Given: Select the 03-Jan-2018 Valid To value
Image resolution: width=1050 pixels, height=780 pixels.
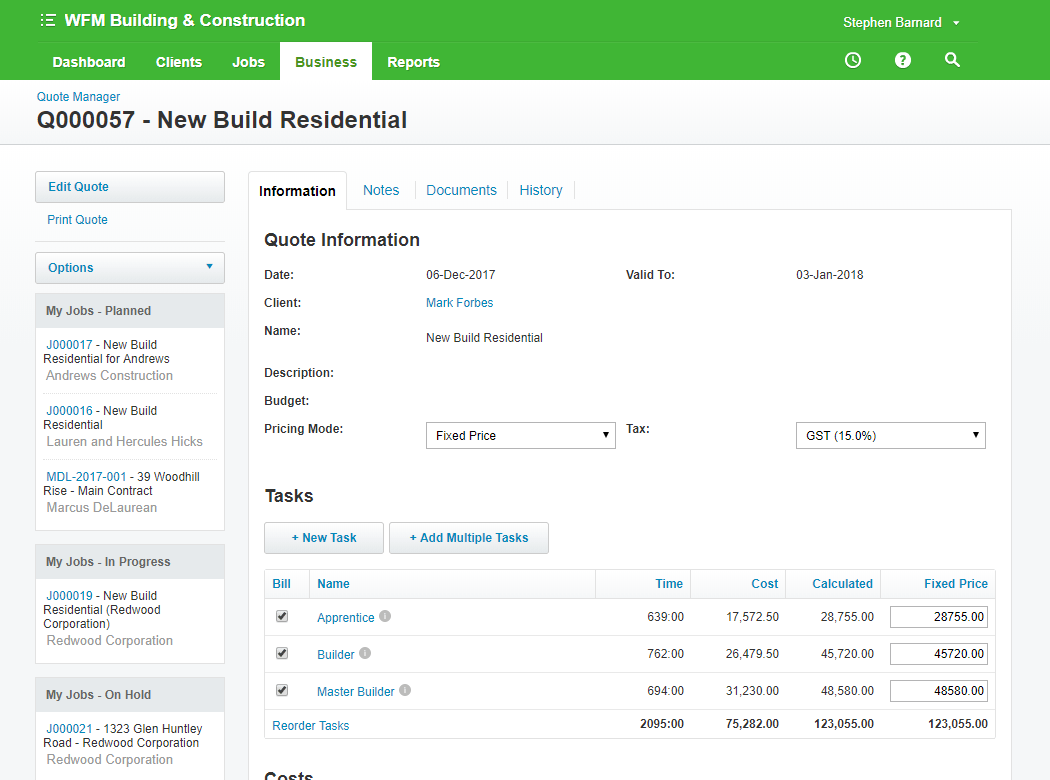Looking at the screenshot, I should tap(830, 275).
